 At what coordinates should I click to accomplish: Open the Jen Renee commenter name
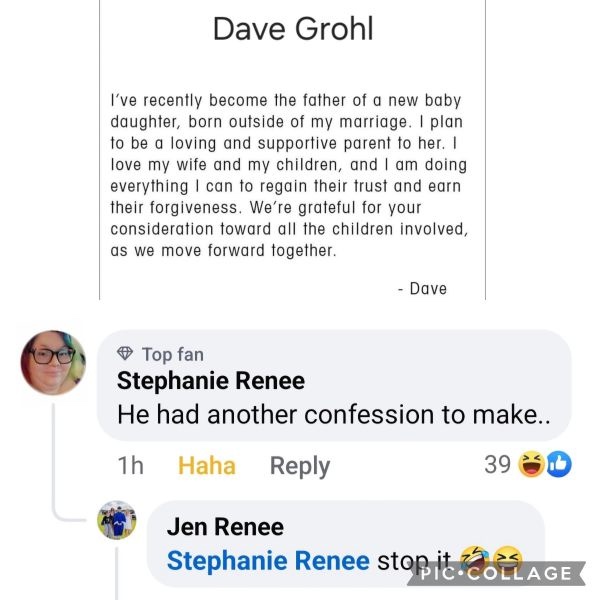pos(225,527)
